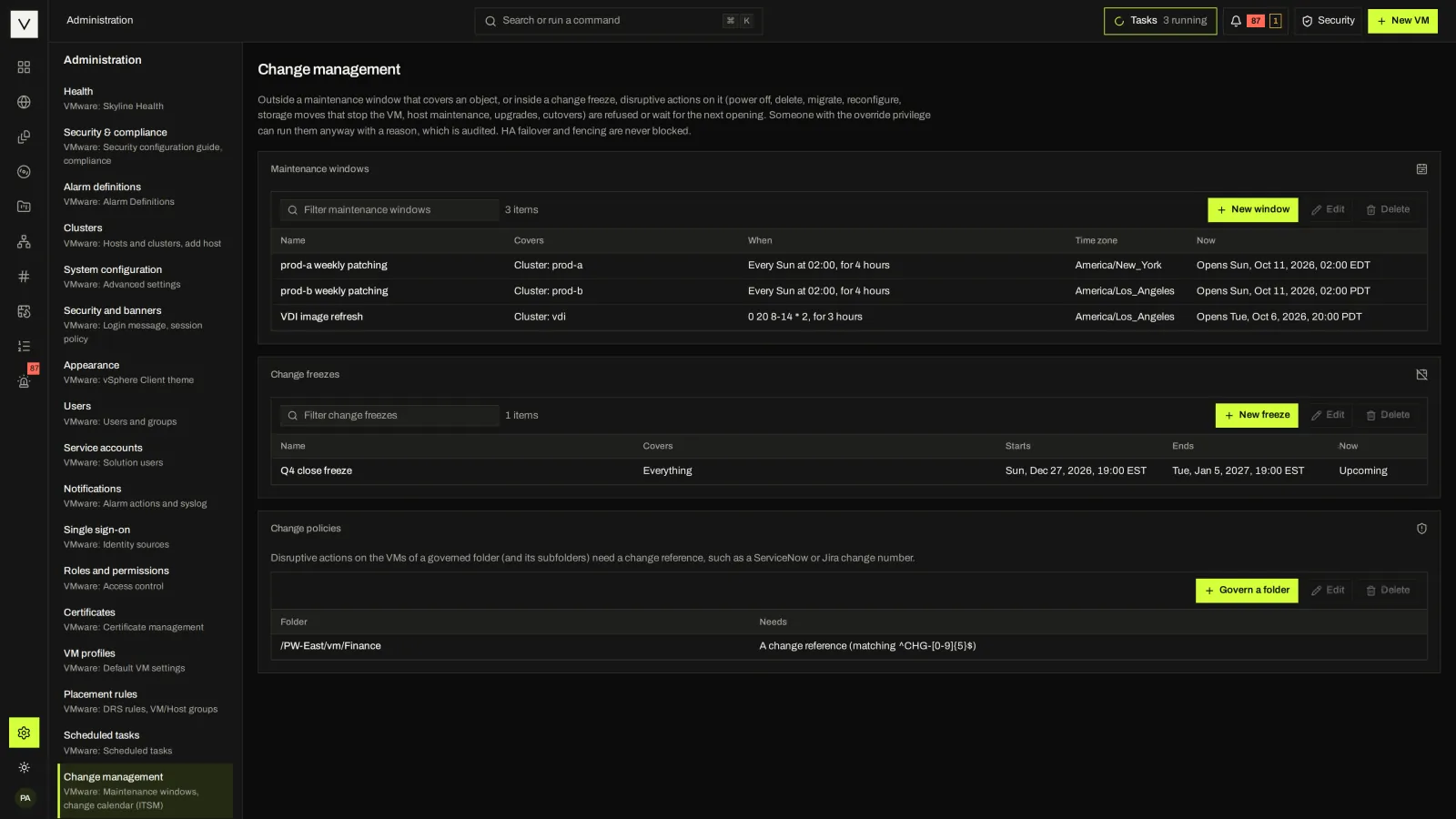Open the PA user avatar
The width and height of the screenshot is (1456, 819).
click(x=25, y=798)
